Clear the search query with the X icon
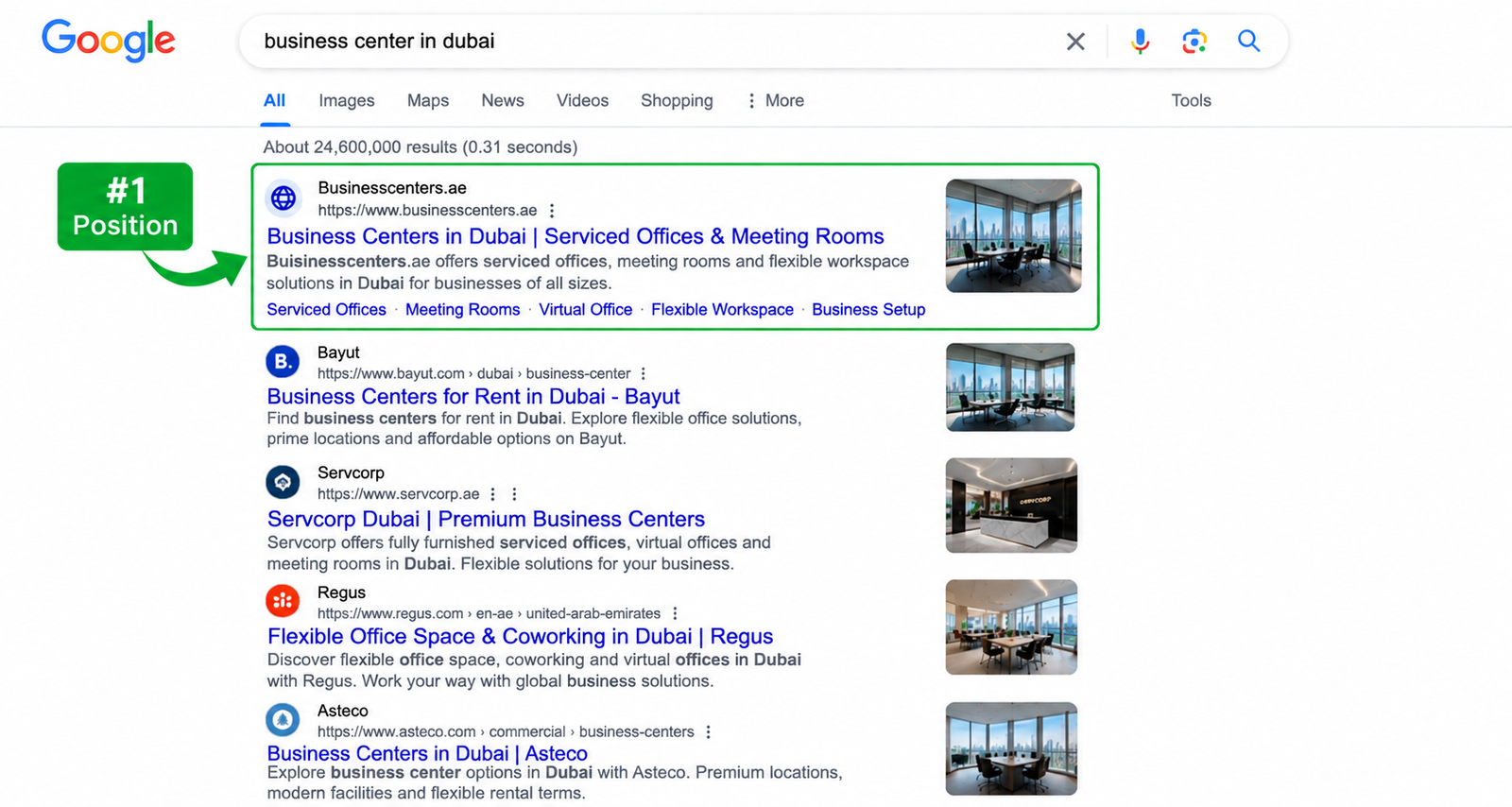Image resolution: width=1512 pixels, height=807 pixels. (1075, 42)
